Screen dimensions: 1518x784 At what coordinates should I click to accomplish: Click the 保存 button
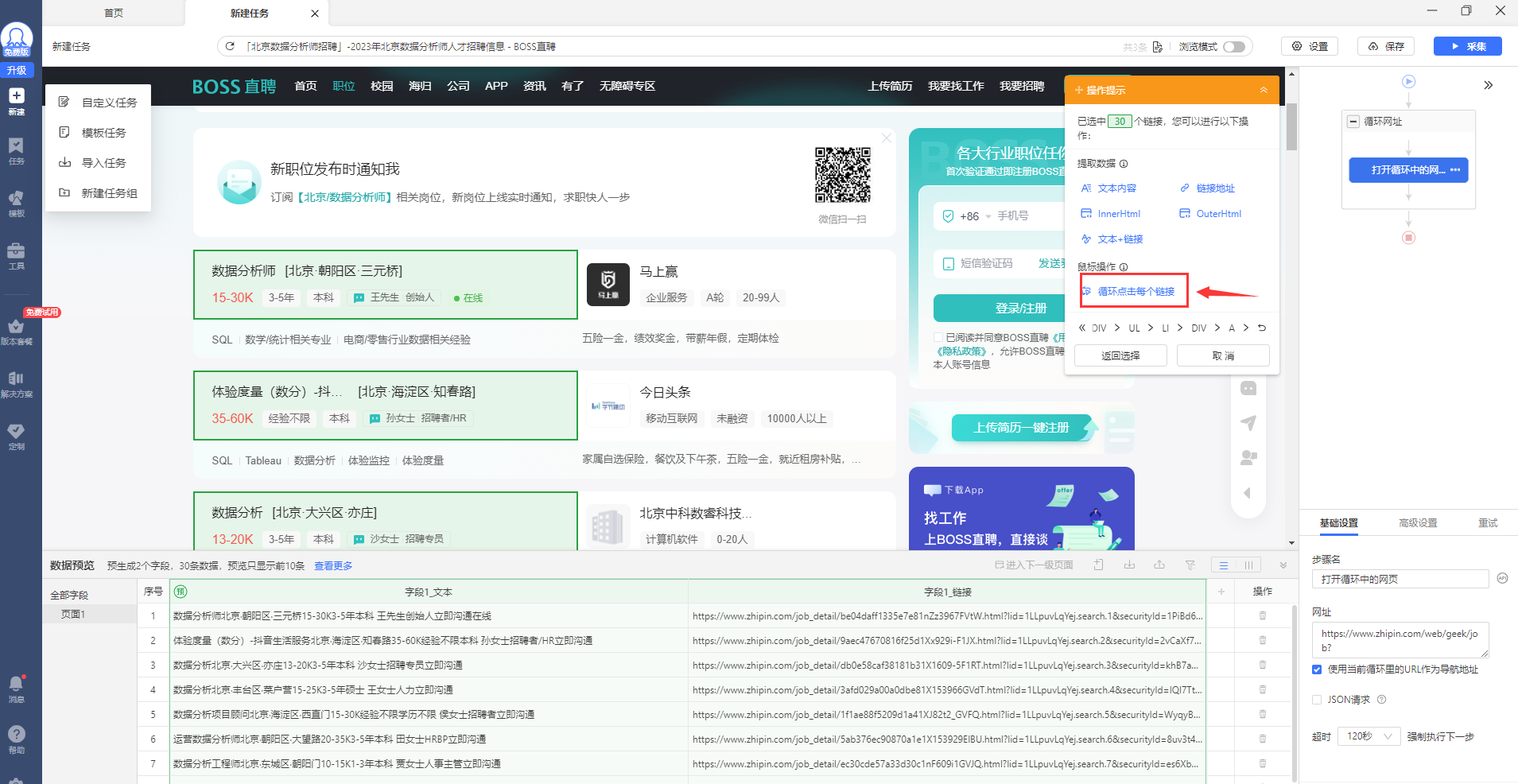pos(1386,46)
